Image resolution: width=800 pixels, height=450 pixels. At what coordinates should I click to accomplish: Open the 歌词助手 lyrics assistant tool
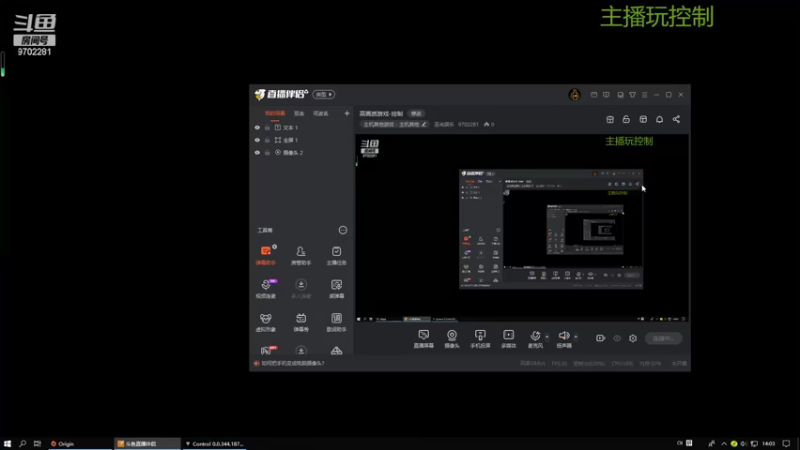tap(336, 322)
